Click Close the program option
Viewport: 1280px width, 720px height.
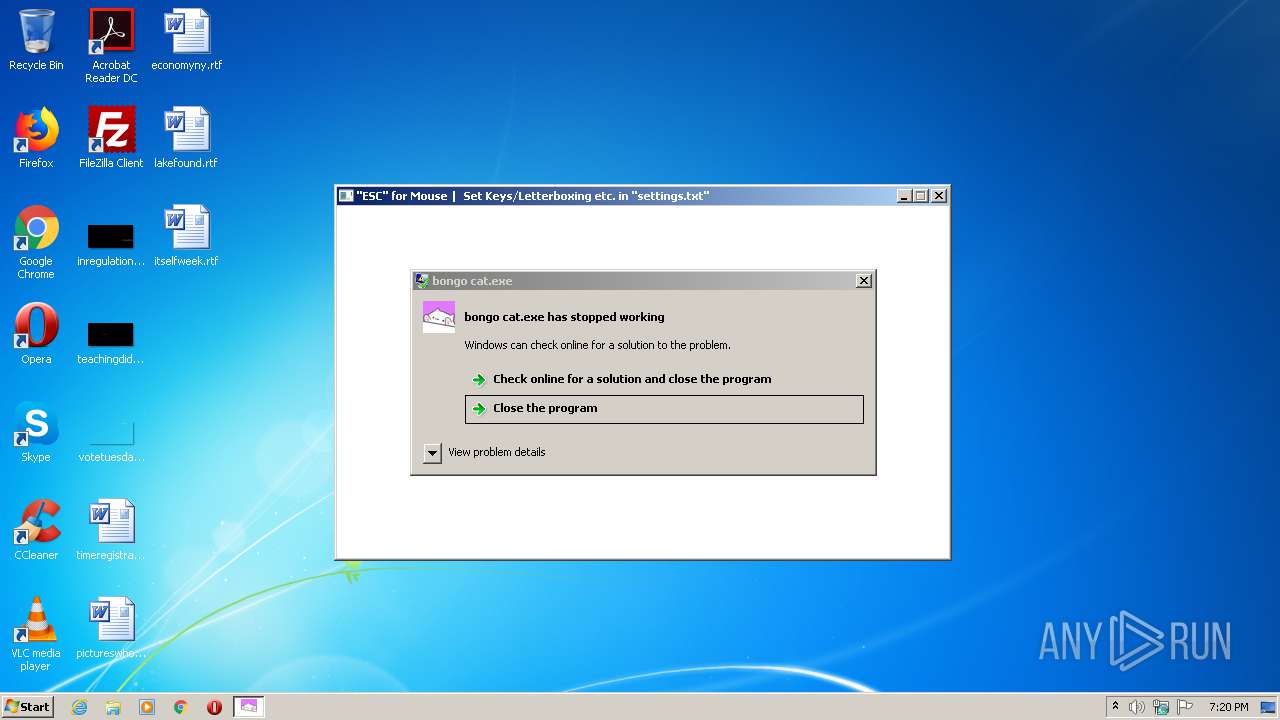(x=664, y=409)
